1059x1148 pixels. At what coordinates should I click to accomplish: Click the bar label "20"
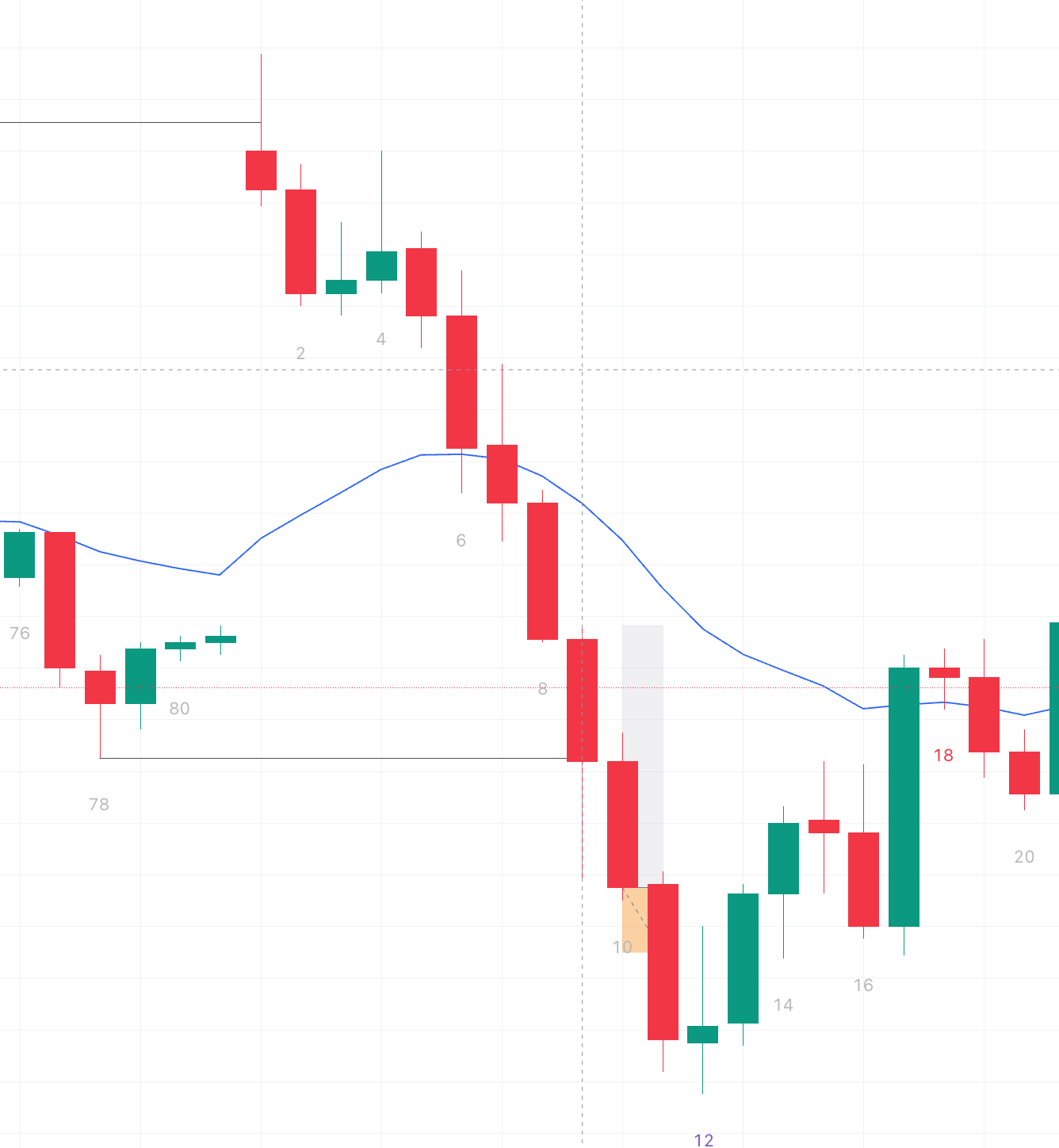tap(1024, 856)
